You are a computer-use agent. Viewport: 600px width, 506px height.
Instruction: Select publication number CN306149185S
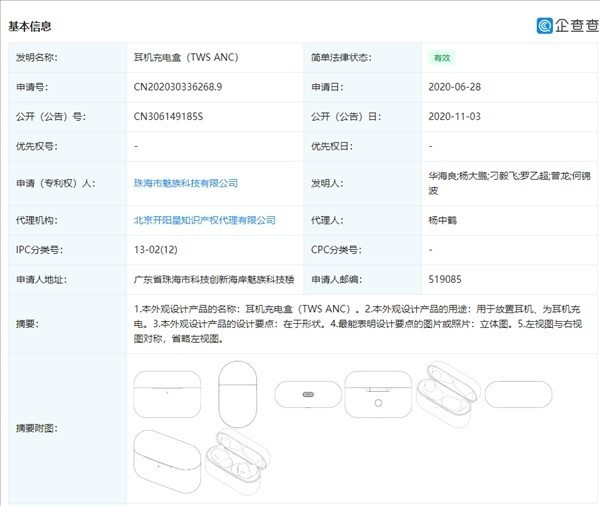pos(168,116)
